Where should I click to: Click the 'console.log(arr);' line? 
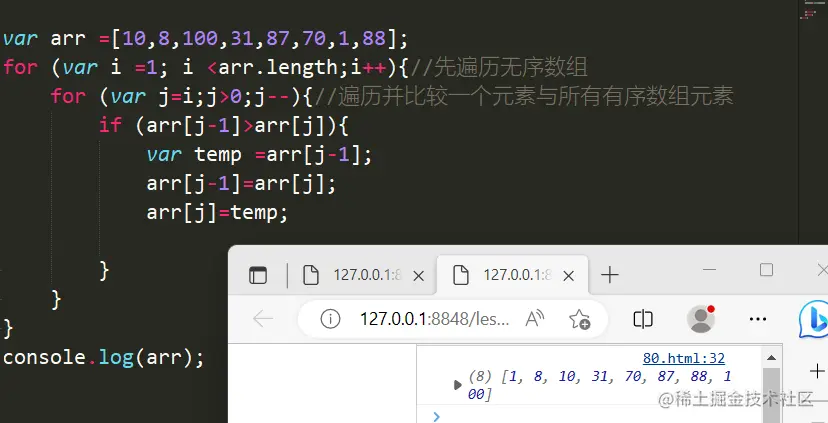(104, 358)
